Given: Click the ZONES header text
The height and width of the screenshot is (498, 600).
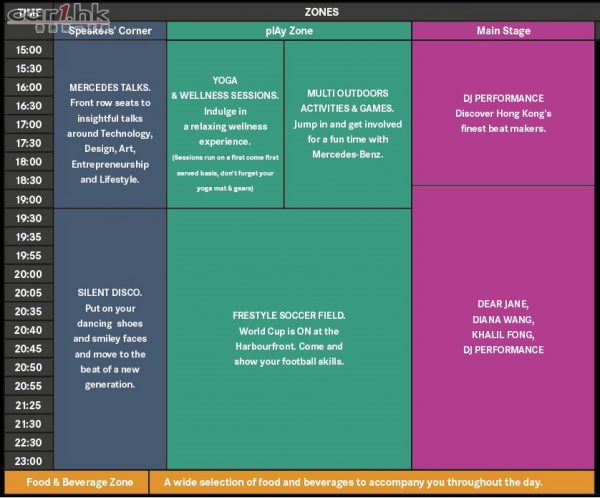Looking at the screenshot, I should pos(321,12).
